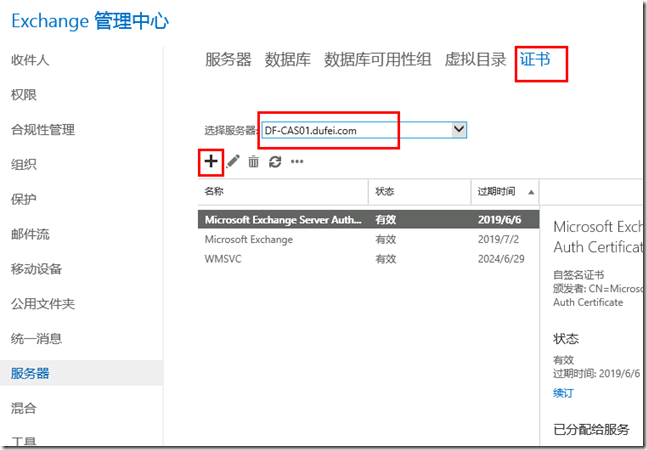Click 有效 status in WMSVC row
The image size is (647, 450).
(386, 259)
